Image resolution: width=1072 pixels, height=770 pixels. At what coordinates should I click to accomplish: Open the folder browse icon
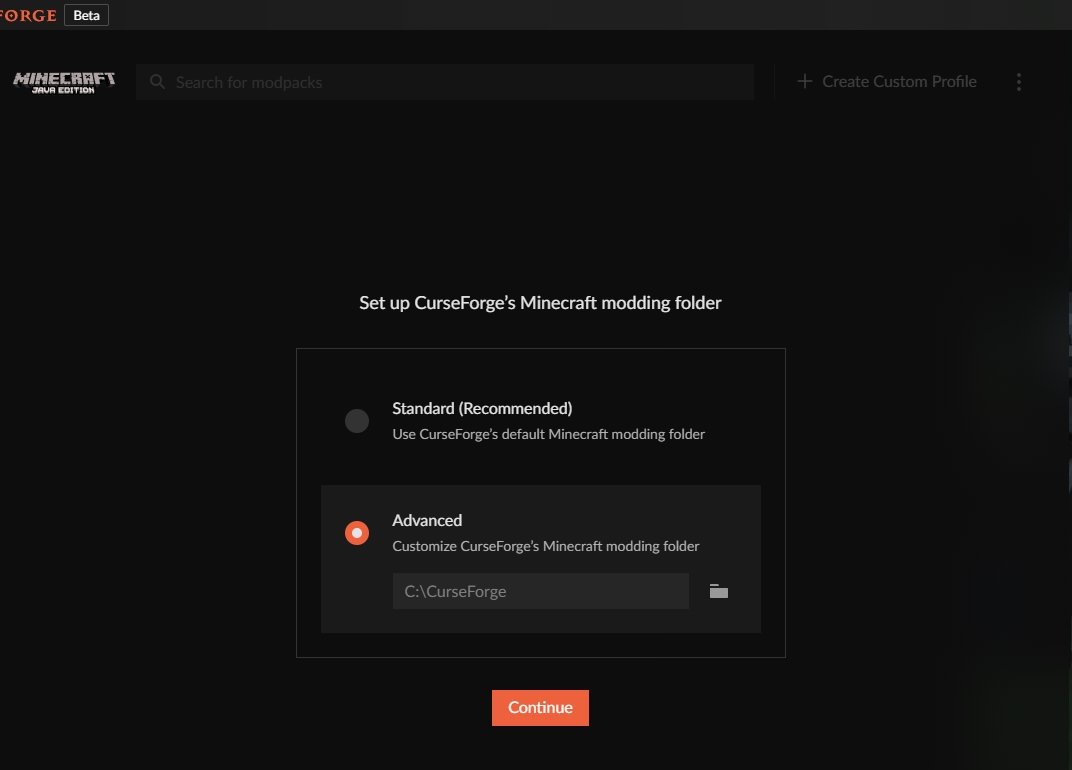coord(719,591)
